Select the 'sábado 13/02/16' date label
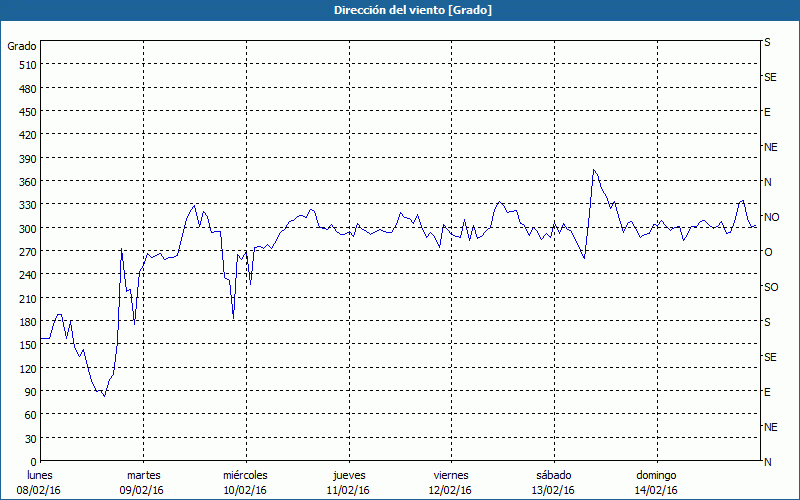The width and height of the screenshot is (800, 500). [x=553, y=482]
